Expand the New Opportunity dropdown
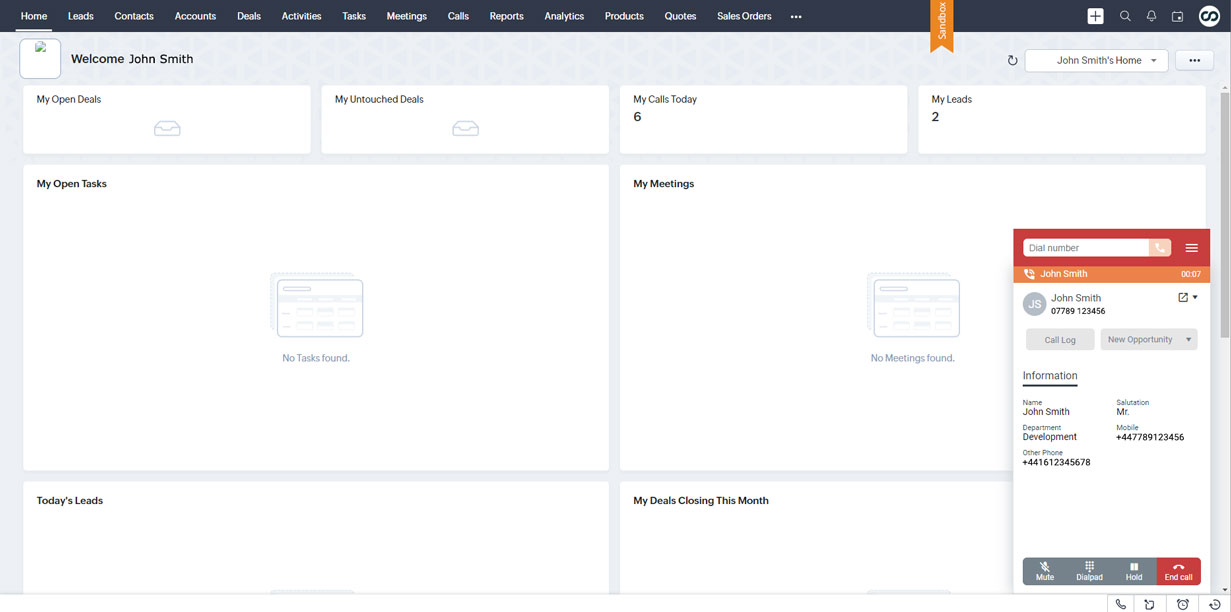The height and width of the screenshot is (612, 1231). coord(1188,340)
